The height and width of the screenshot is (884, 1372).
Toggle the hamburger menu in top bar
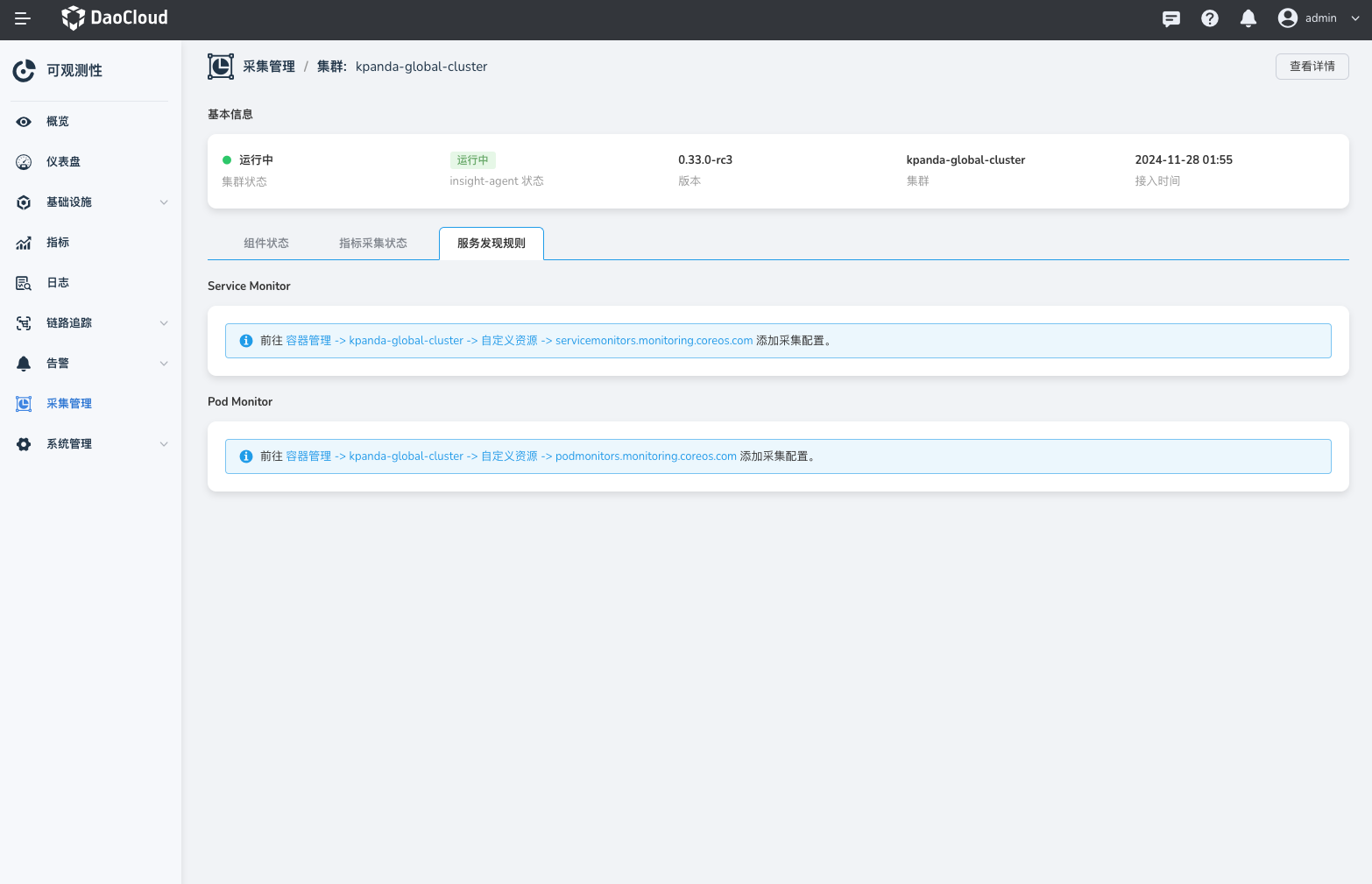tap(23, 18)
